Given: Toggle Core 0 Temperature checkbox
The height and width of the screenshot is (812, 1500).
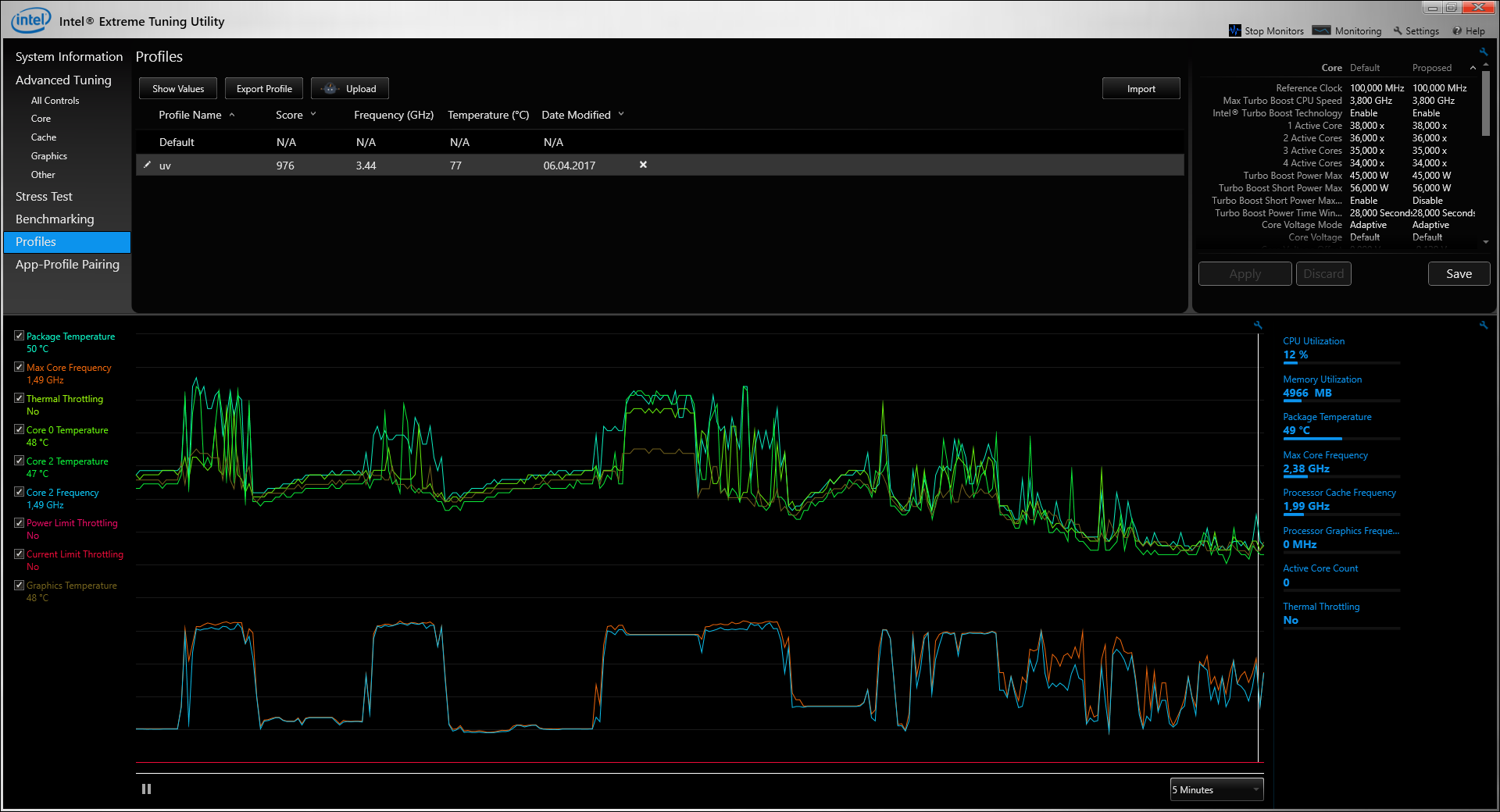Looking at the screenshot, I should (19, 429).
